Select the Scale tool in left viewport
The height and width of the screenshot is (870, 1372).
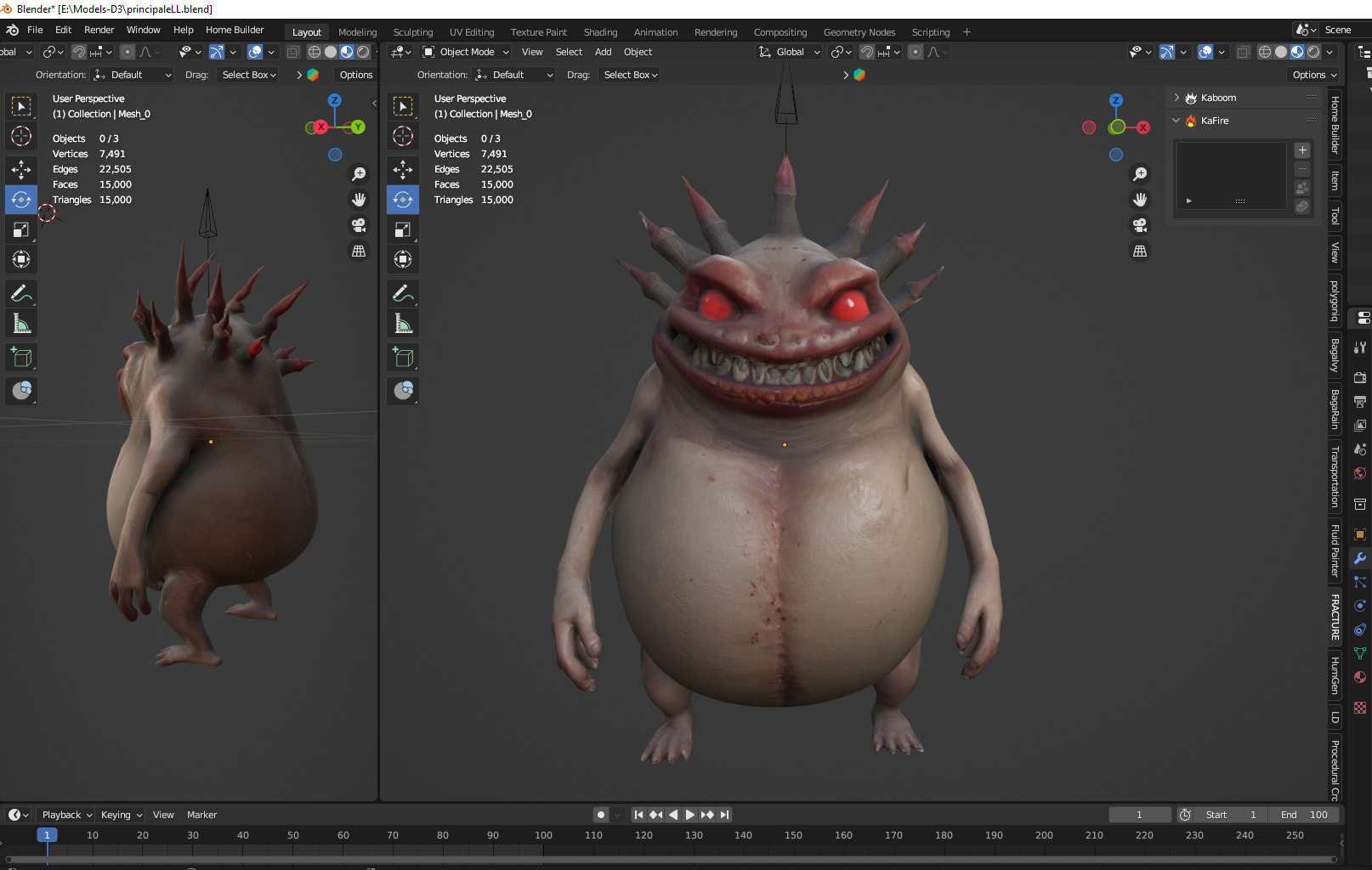click(x=21, y=229)
